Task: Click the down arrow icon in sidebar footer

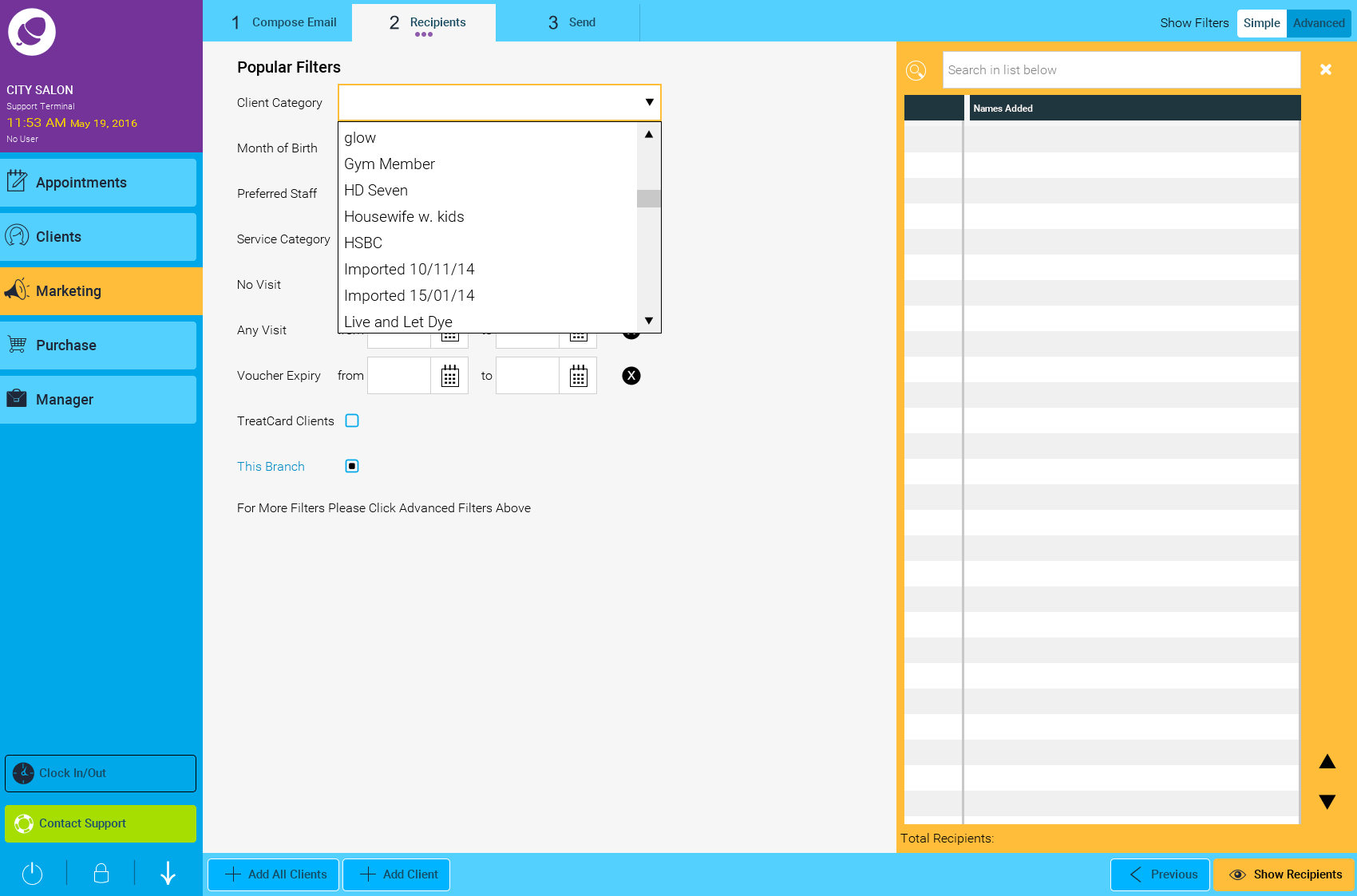Action: pos(168,874)
